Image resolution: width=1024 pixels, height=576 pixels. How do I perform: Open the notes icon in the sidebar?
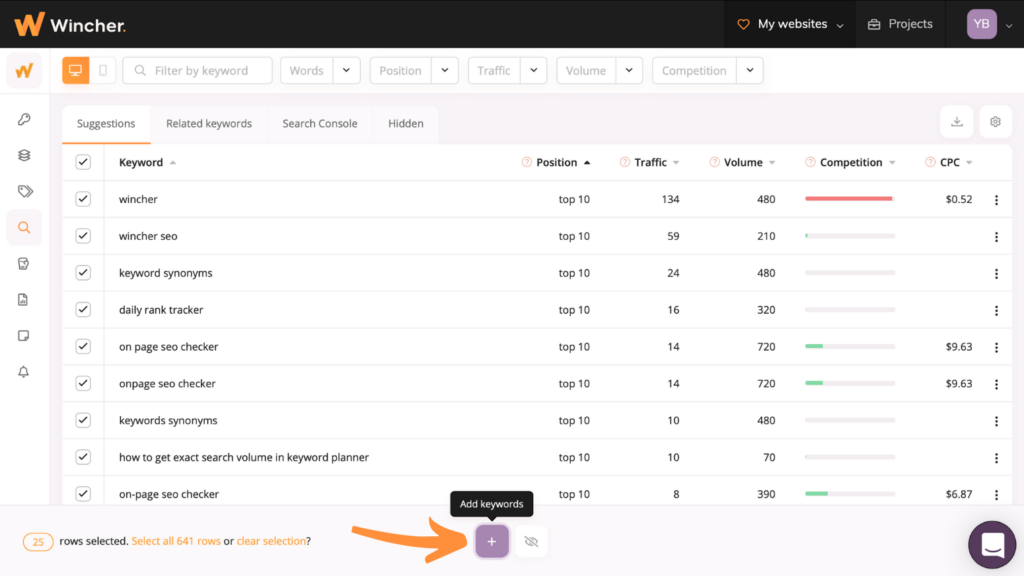24,336
